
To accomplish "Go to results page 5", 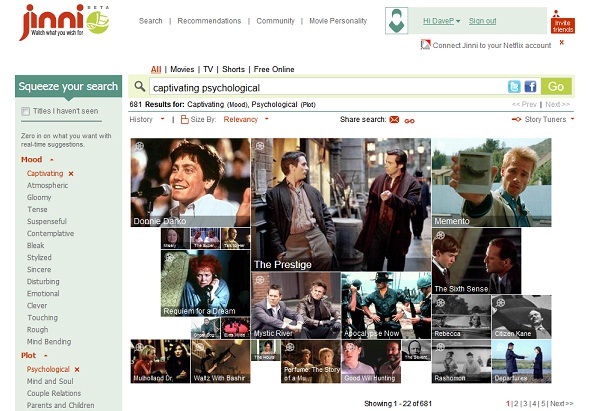I will [x=543, y=403].
